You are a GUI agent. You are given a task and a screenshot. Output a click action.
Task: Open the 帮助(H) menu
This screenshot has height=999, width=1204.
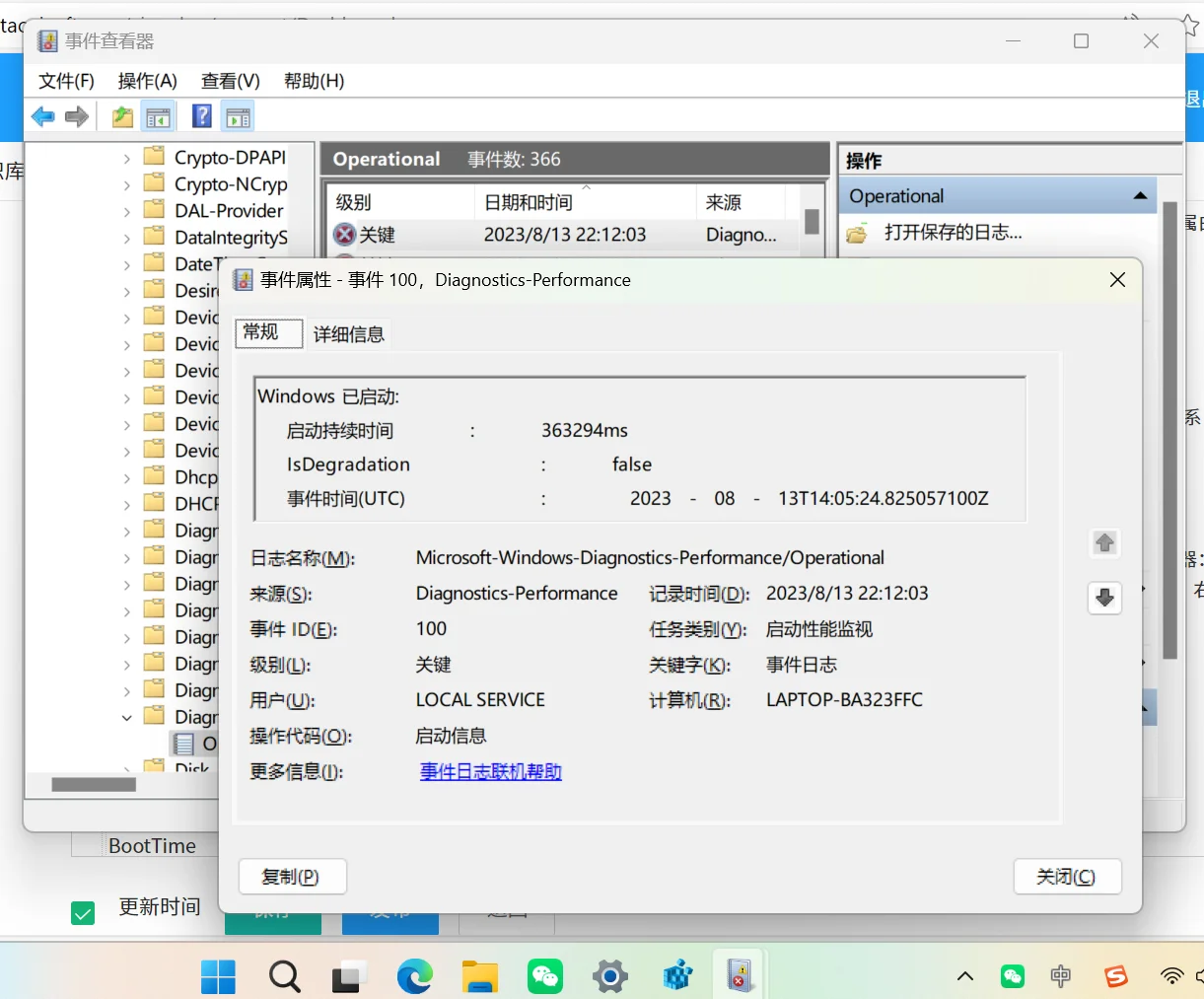[315, 81]
